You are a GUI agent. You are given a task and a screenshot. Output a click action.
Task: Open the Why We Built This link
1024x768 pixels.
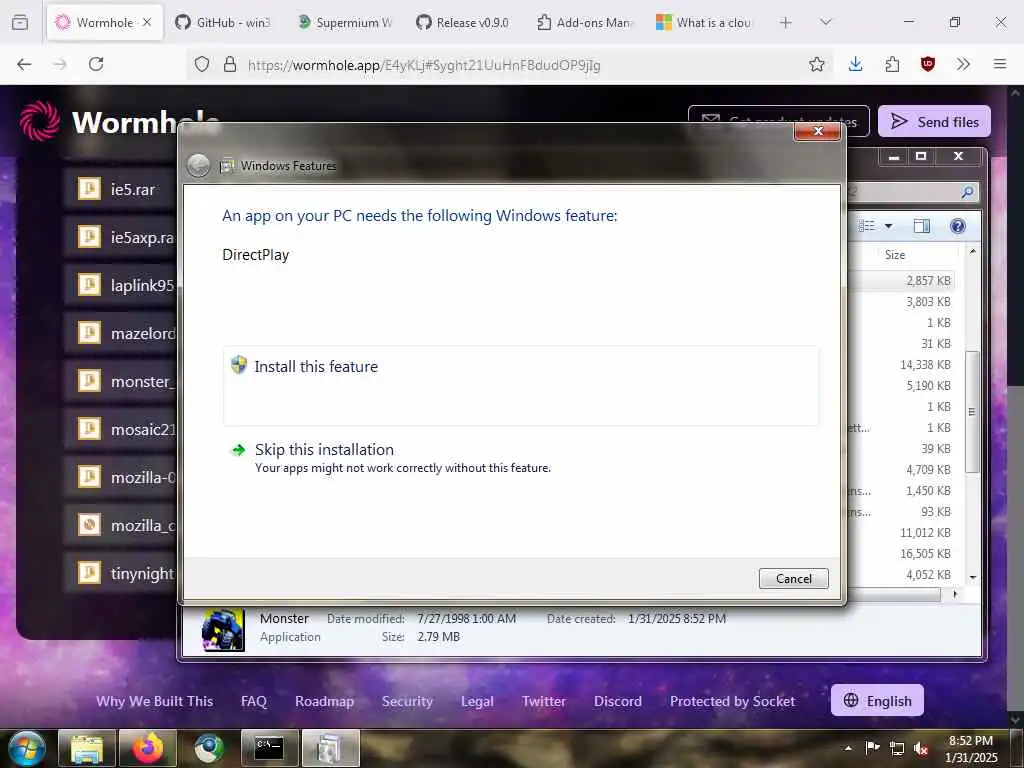pos(155,701)
